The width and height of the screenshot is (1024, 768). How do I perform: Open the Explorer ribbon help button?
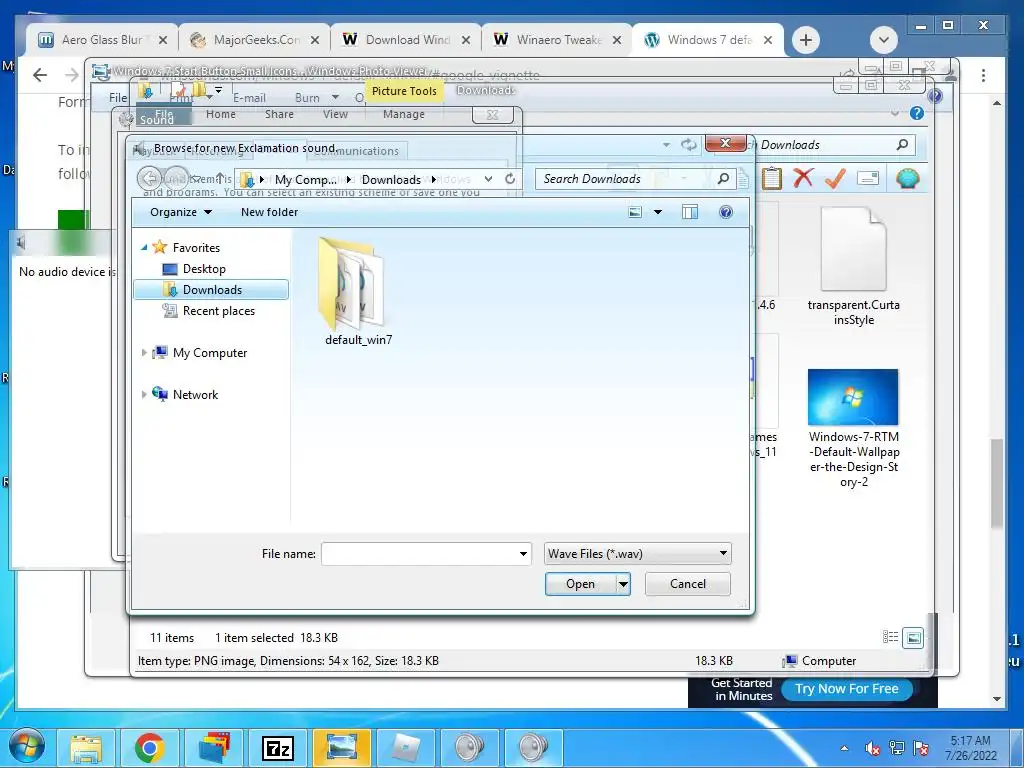917,113
